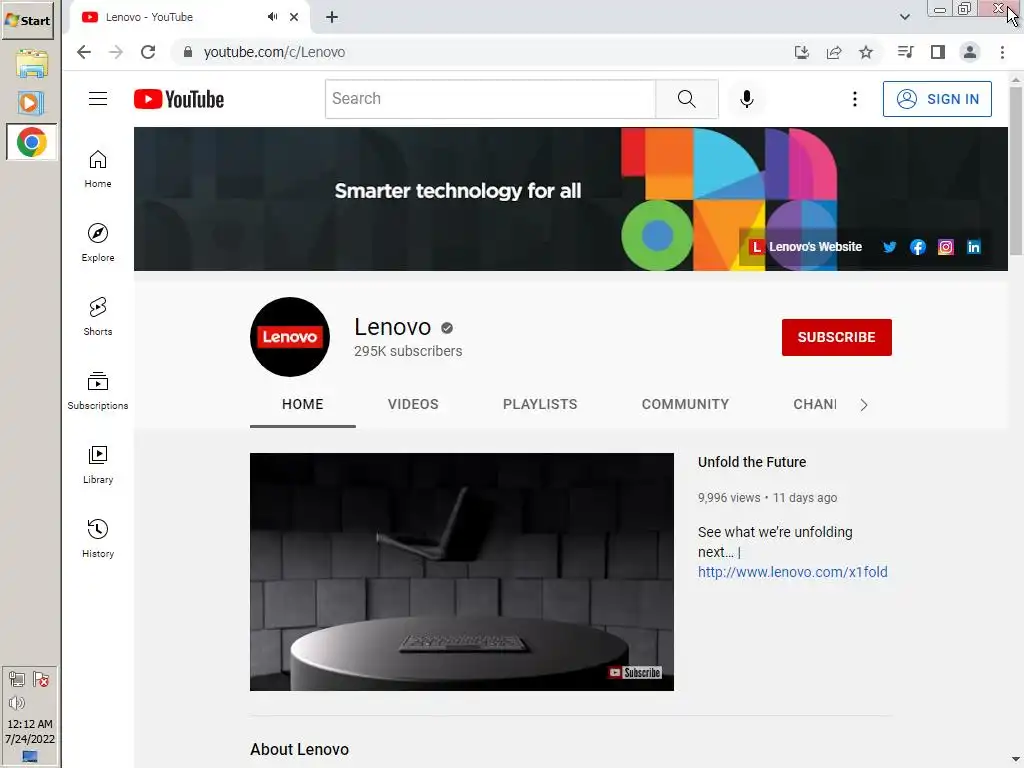Open the lenovo.com/x1fold link

pyautogui.click(x=792, y=572)
